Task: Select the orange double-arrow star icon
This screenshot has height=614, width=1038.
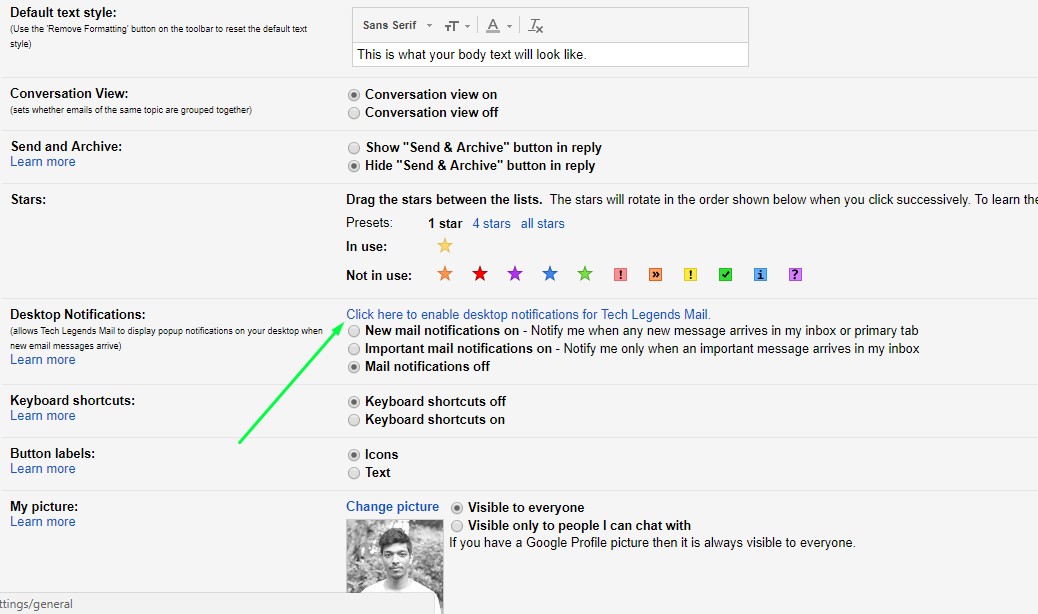Action: coord(655,273)
